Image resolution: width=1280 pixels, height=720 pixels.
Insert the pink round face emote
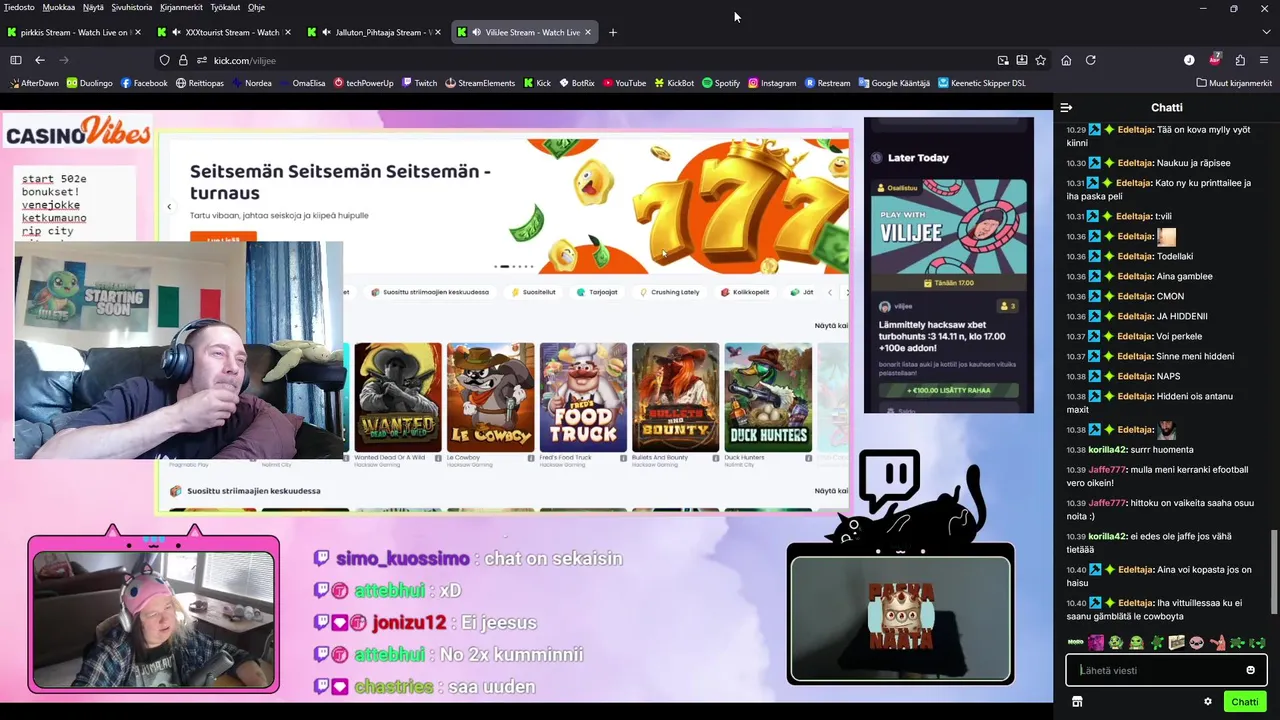click(x=1196, y=642)
